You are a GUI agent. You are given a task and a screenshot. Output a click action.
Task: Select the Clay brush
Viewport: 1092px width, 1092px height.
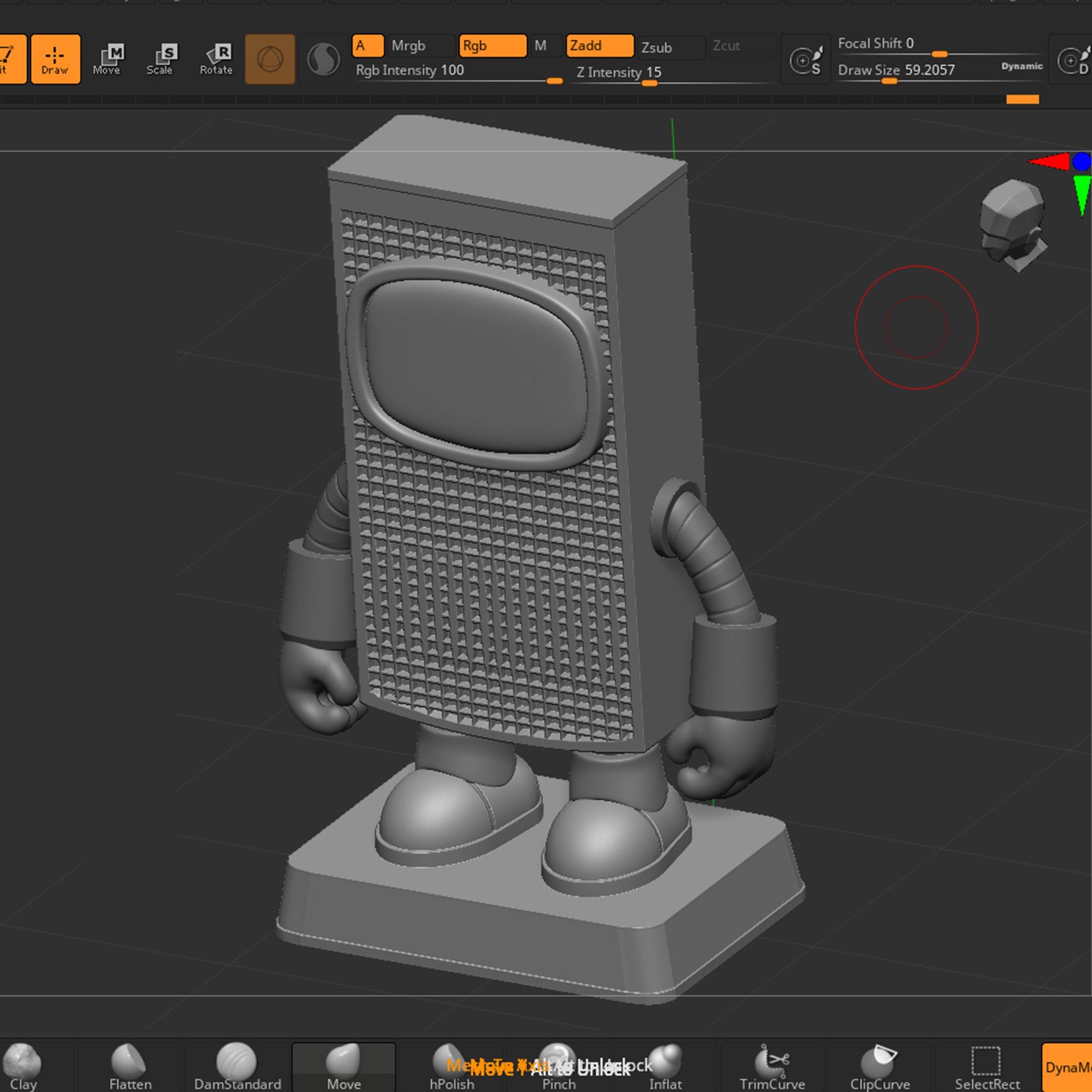pyautogui.click(x=23, y=1067)
